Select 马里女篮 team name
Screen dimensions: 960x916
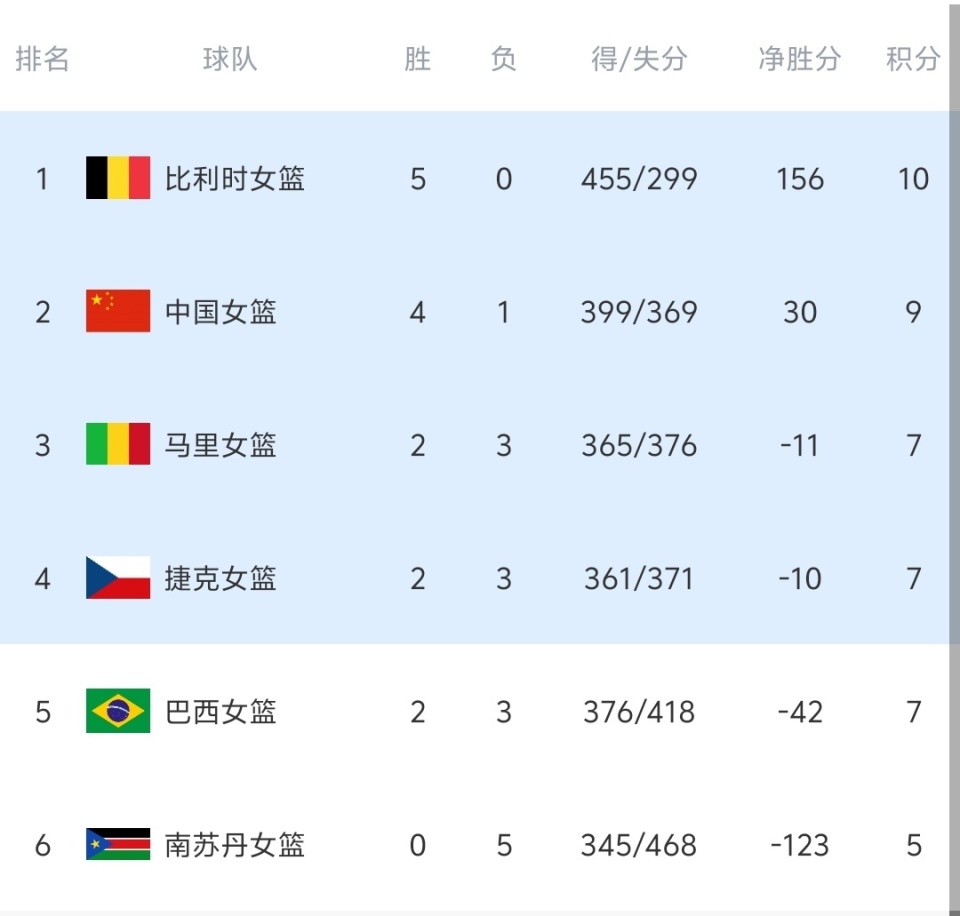point(221,445)
